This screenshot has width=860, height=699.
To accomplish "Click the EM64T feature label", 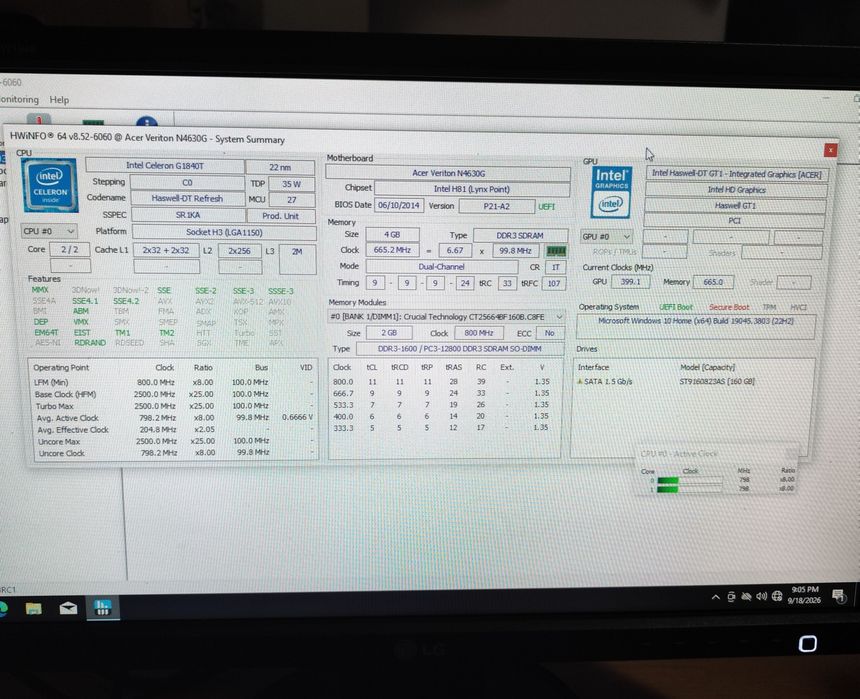I will (46, 332).
